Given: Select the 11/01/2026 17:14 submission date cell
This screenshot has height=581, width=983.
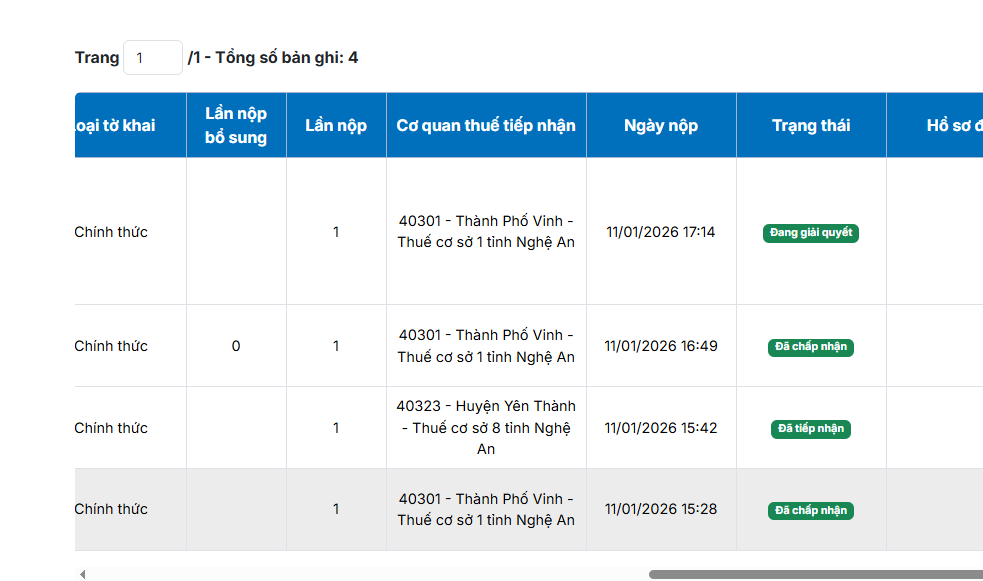Looking at the screenshot, I should tap(661, 232).
